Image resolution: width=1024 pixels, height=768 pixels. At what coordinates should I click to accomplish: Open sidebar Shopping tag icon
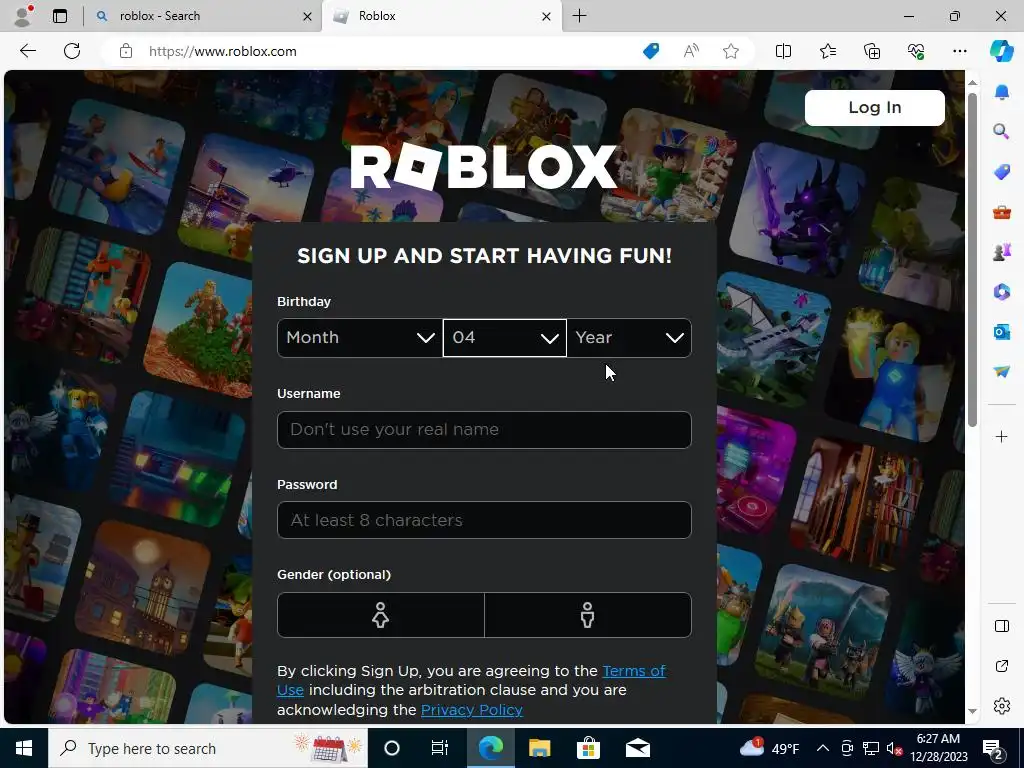point(1002,172)
